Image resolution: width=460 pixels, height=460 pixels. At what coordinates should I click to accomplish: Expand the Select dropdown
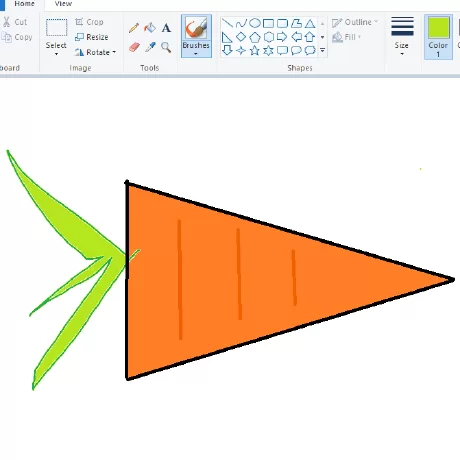56,54
